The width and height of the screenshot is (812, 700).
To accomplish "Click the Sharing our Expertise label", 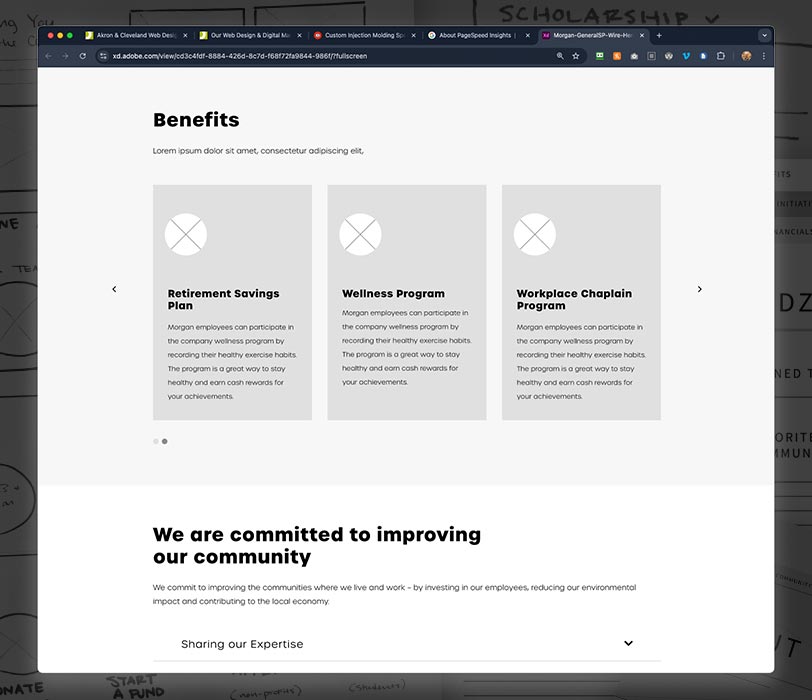I will (242, 644).
